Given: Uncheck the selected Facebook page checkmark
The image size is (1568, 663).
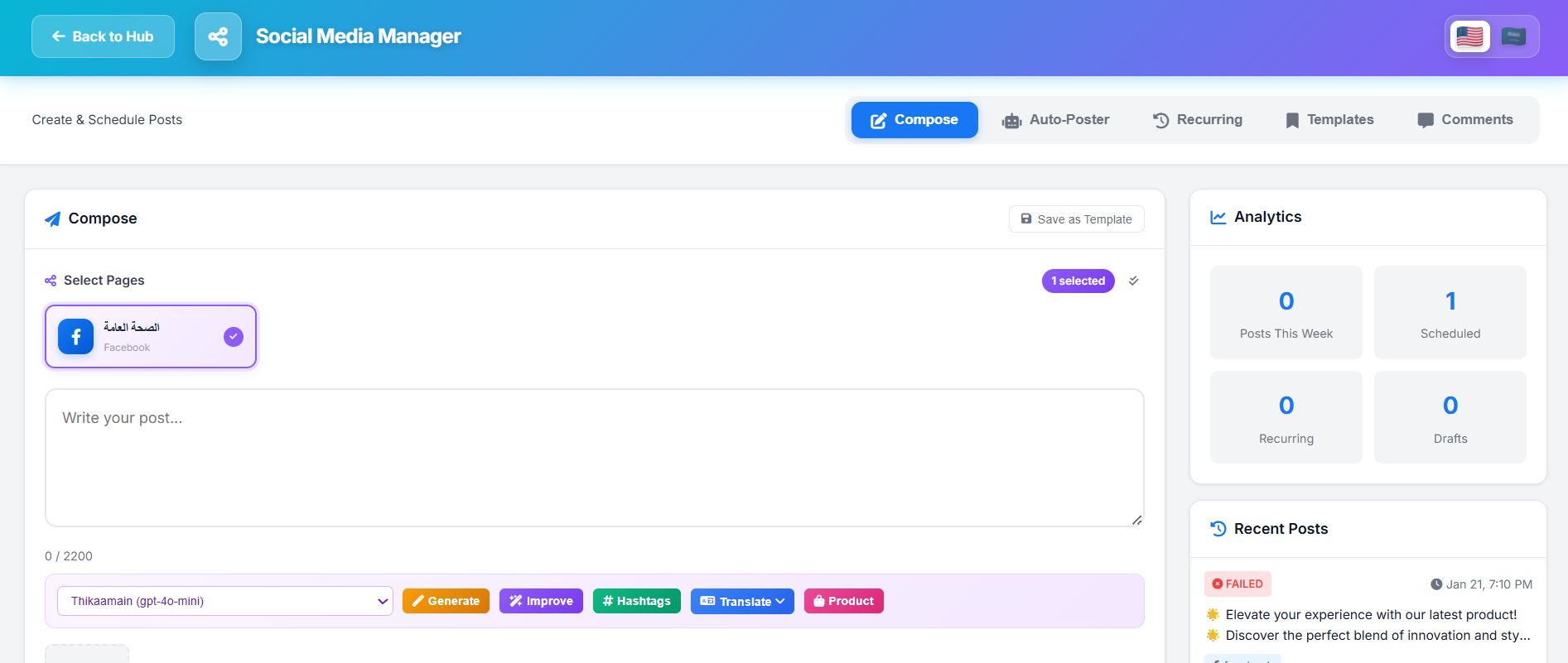Looking at the screenshot, I should (234, 337).
